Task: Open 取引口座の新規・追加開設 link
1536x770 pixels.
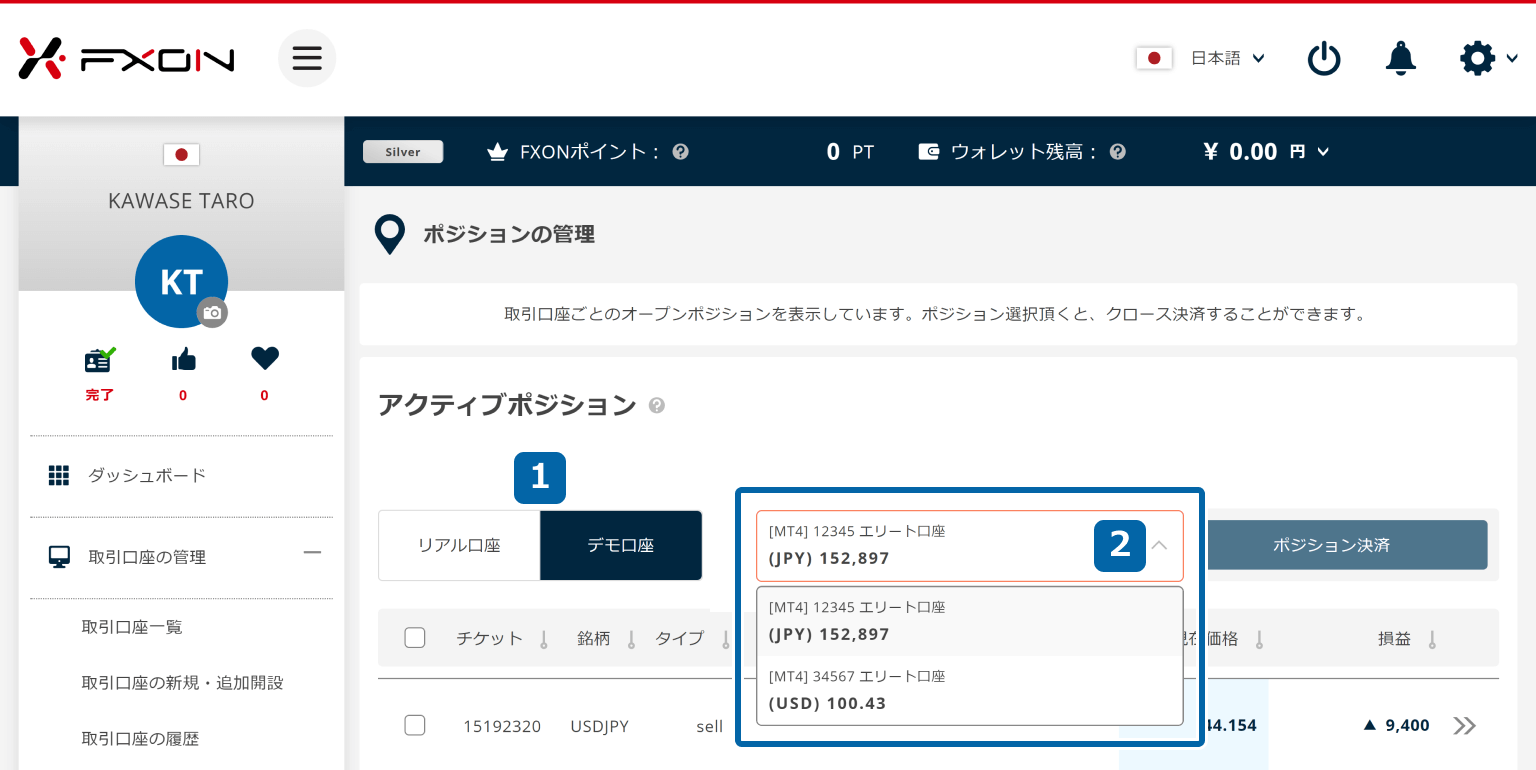Action: click(183, 683)
